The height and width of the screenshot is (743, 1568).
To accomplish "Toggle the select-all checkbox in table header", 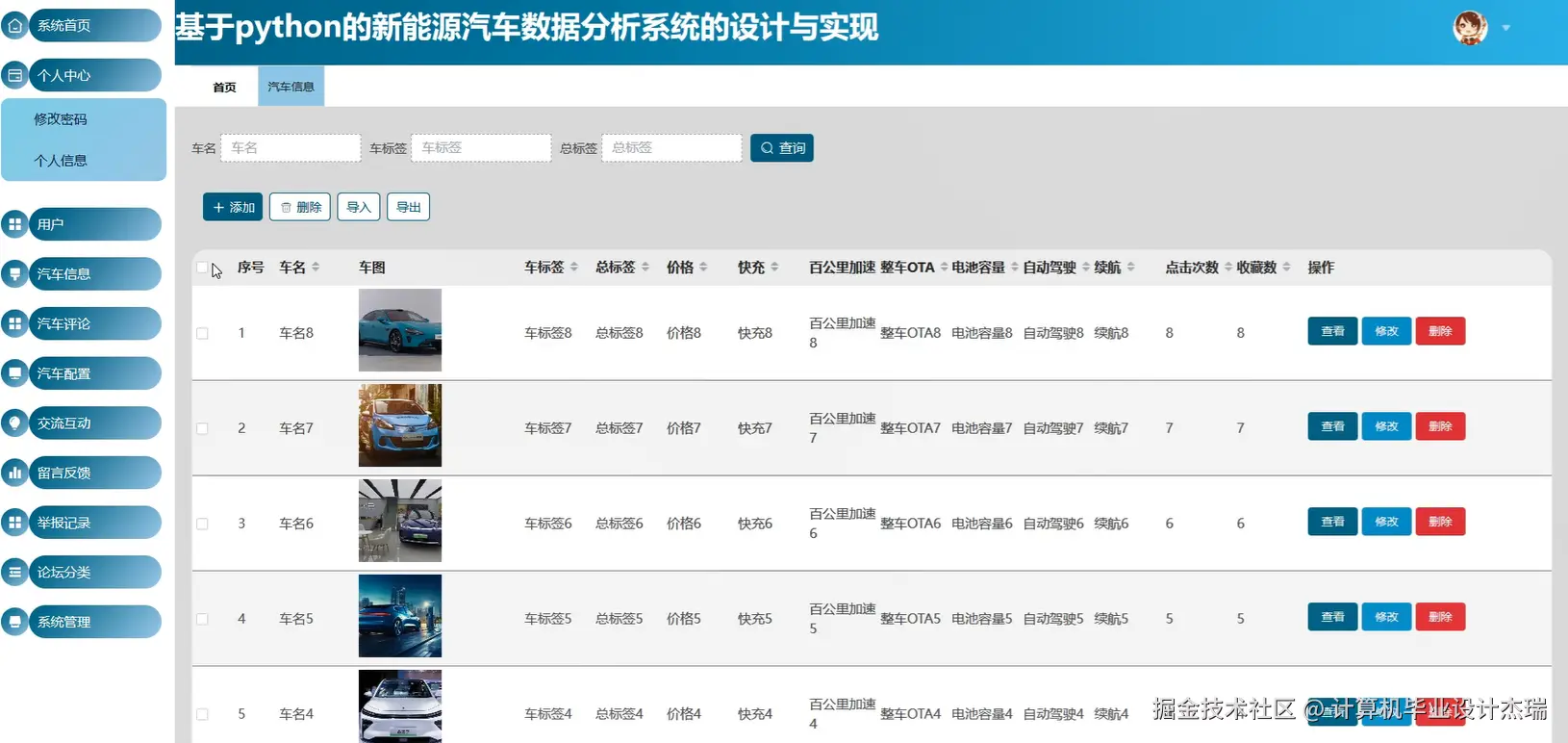I will coord(202,268).
